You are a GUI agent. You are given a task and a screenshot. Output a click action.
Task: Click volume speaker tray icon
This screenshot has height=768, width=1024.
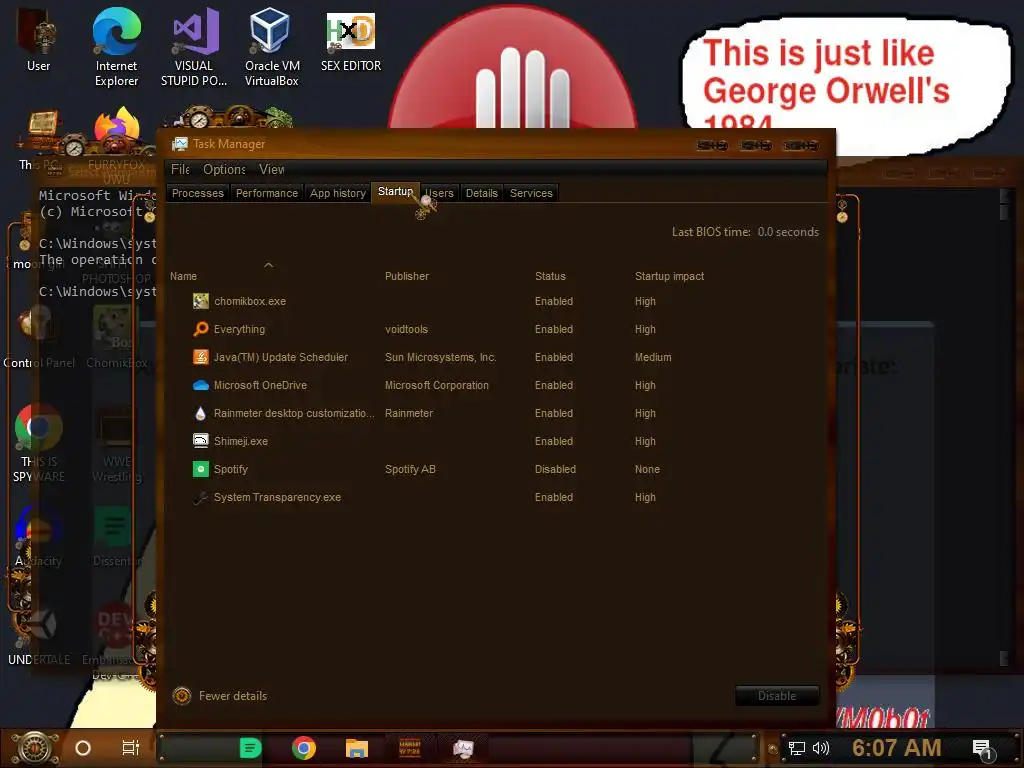tap(820, 748)
